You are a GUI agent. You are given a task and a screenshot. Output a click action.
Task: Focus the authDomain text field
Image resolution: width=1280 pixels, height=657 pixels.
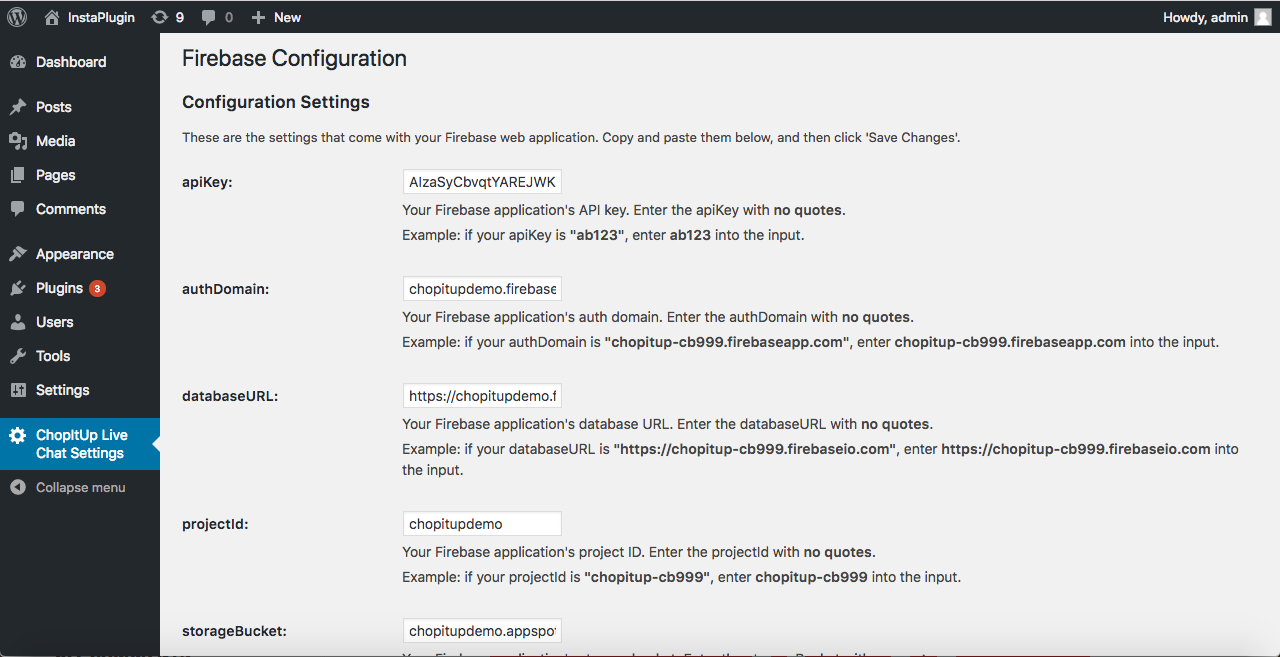pos(481,289)
